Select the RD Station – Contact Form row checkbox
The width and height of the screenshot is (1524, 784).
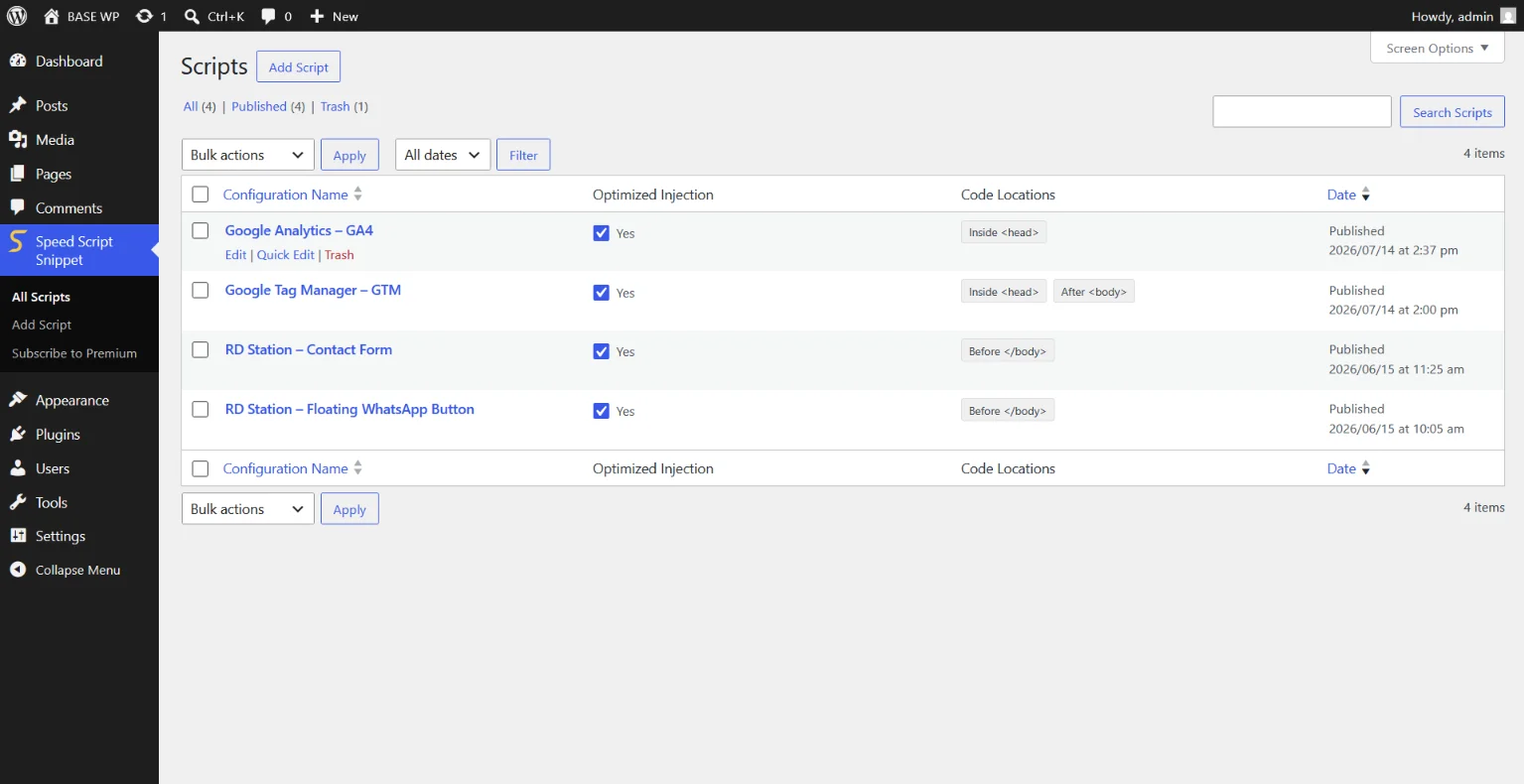[201, 349]
